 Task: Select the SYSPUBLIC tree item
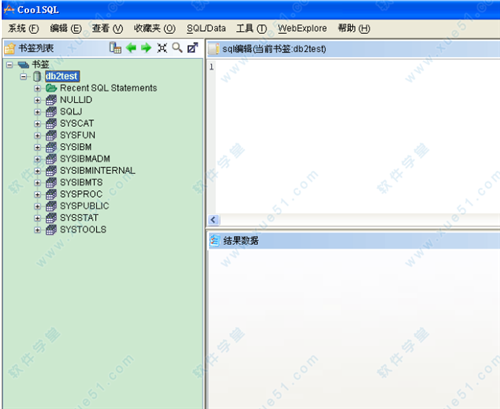tap(84, 206)
